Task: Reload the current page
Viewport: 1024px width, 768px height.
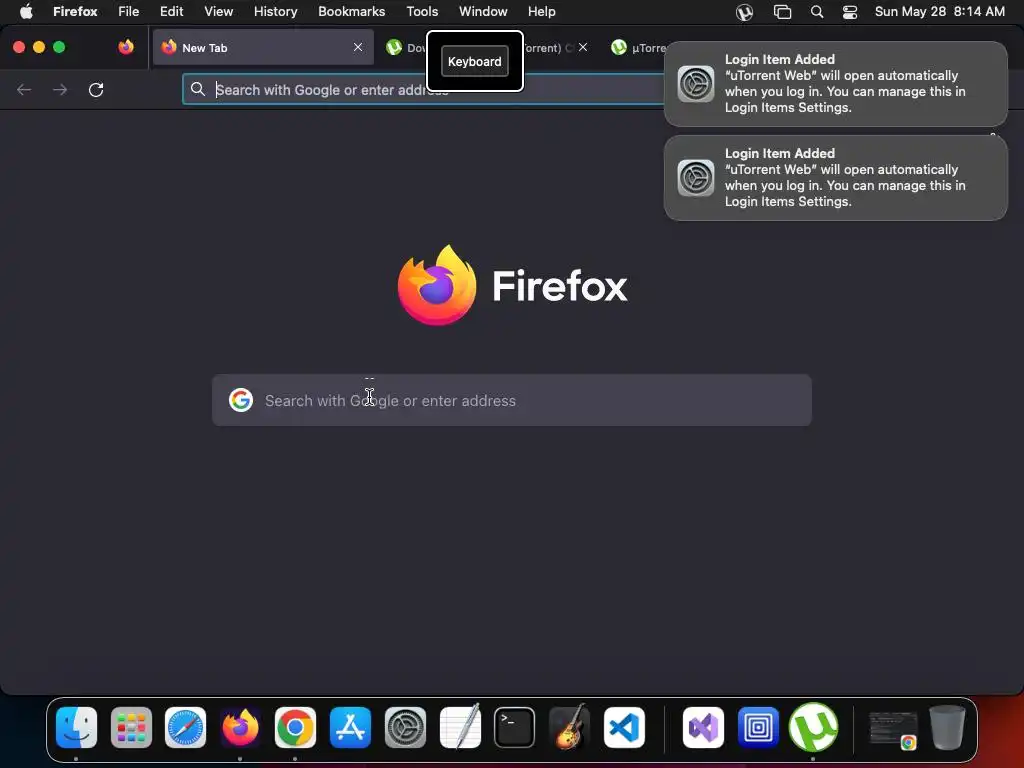Action: (96, 89)
